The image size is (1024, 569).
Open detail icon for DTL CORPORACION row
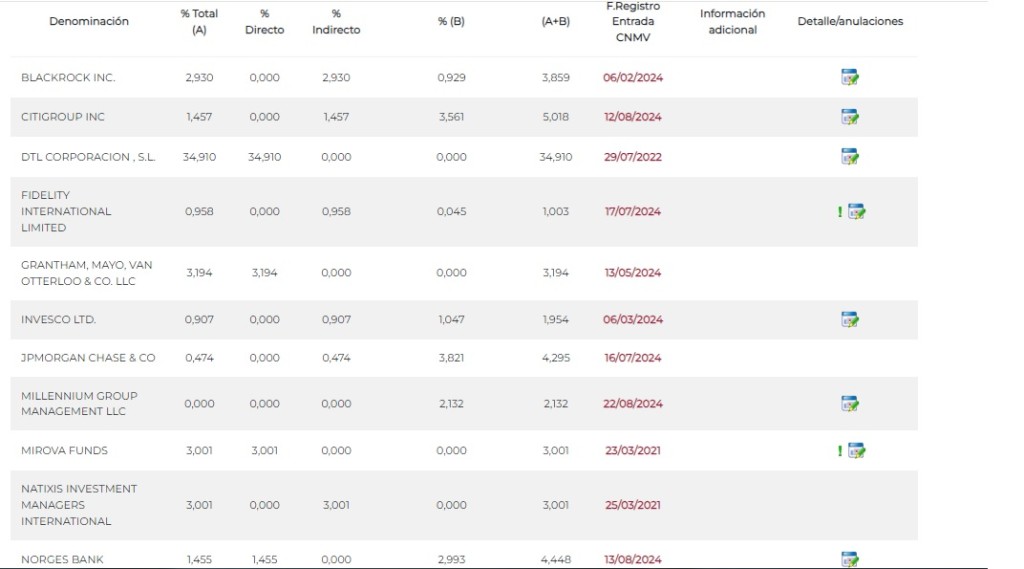[850, 157]
